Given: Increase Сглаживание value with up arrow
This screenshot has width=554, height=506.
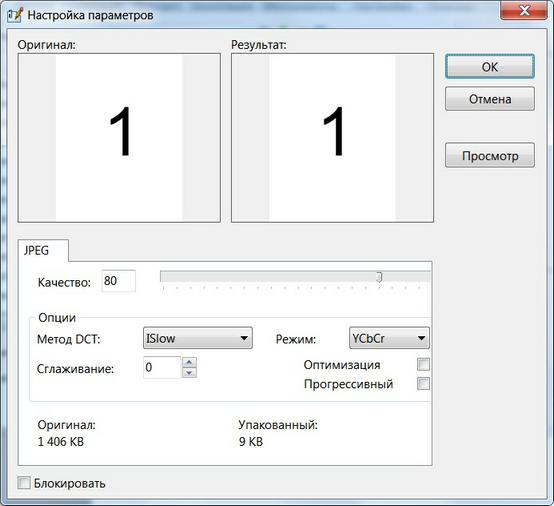Looking at the screenshot, I should tap(189, 362).
